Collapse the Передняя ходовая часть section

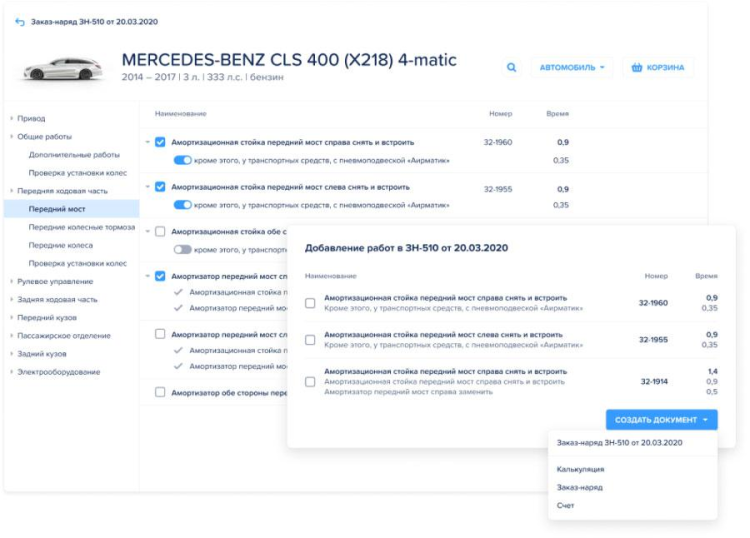tap(12, 191)
